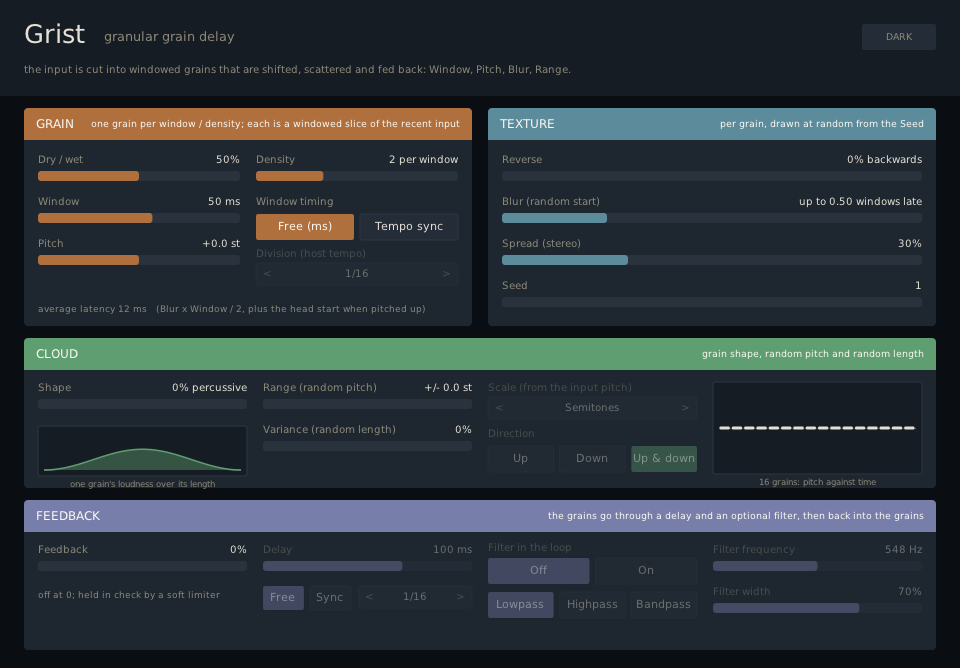Click the Spread (stereo) slider

tap(712, 260)
